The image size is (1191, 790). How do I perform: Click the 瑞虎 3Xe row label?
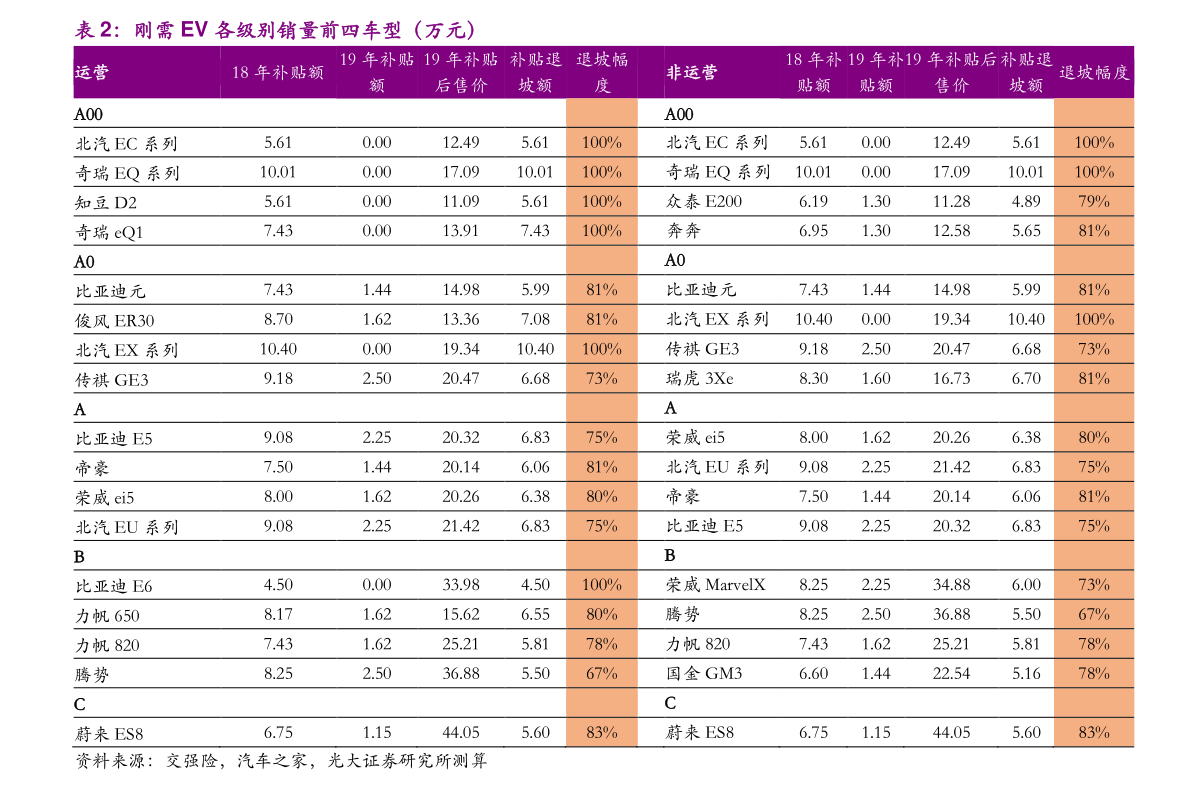[x=700, y=378]
